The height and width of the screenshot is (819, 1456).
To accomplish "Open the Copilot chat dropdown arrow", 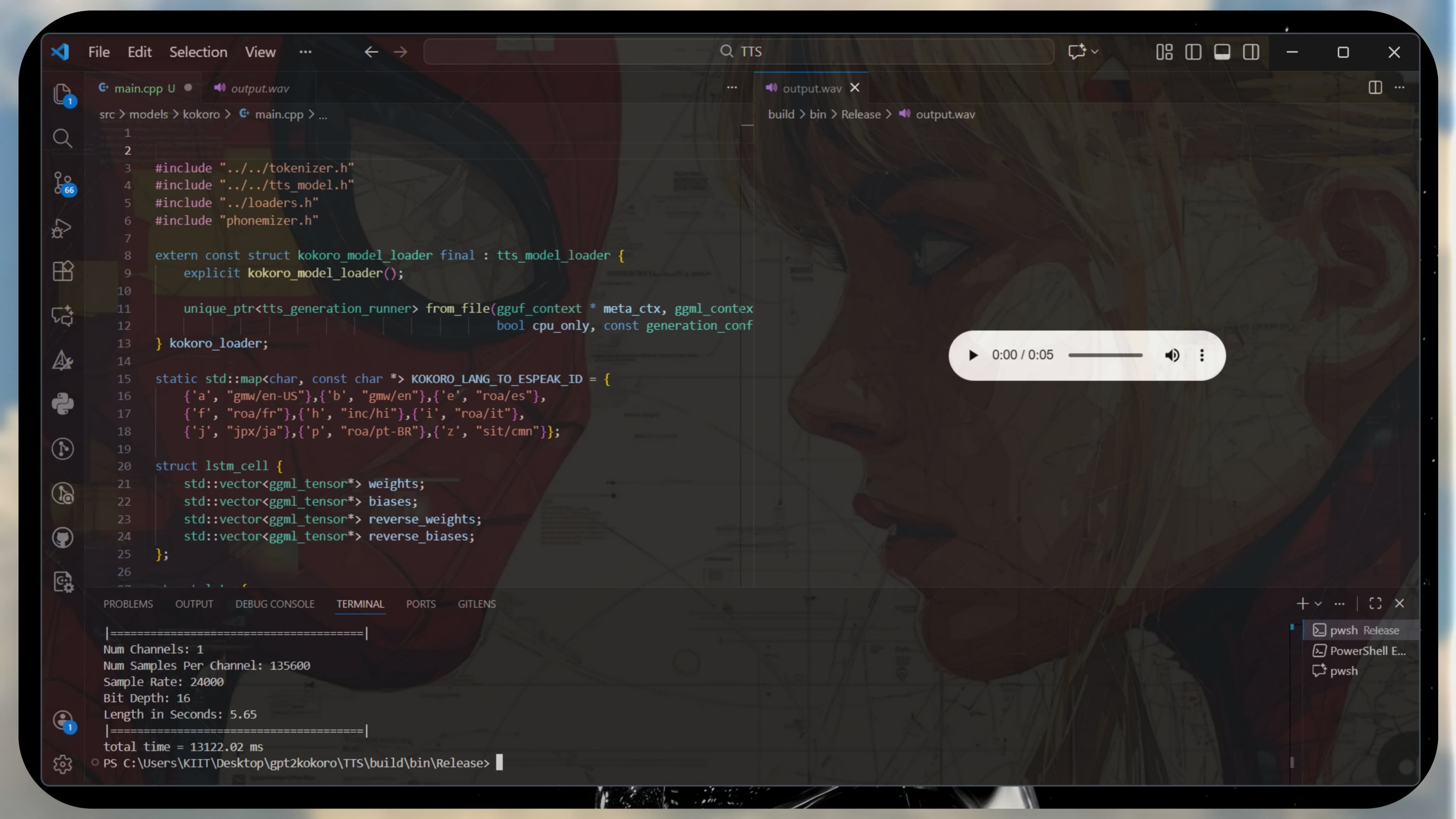I will pos(1095,52).
